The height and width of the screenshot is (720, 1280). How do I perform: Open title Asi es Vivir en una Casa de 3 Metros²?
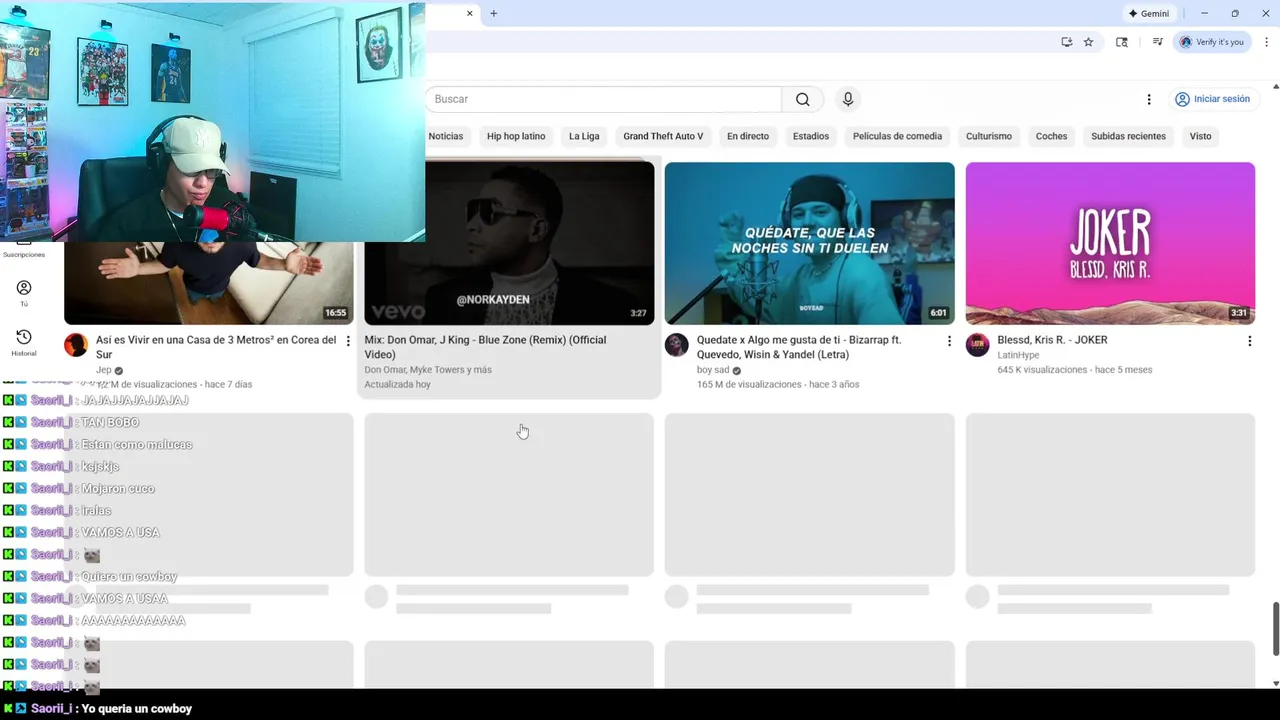pyautogui.click(x=216, y=347)
